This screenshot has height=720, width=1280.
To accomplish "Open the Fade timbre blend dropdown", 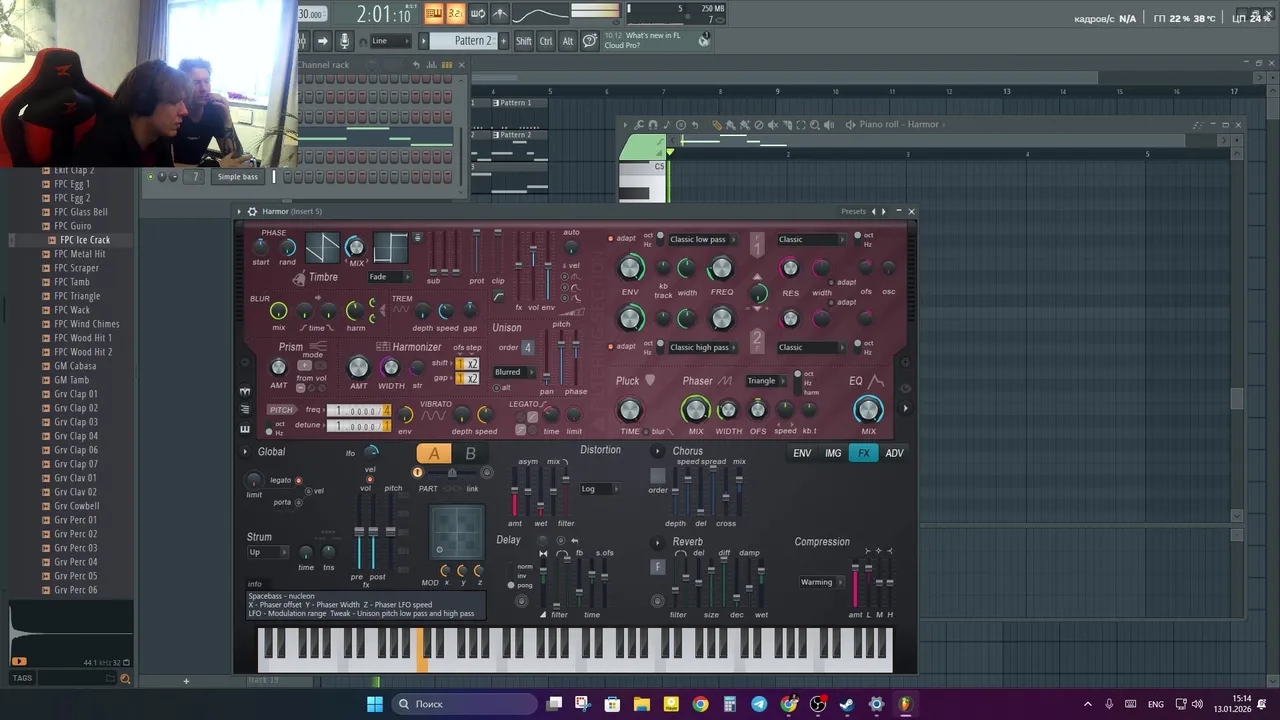I will click(389, 277).
